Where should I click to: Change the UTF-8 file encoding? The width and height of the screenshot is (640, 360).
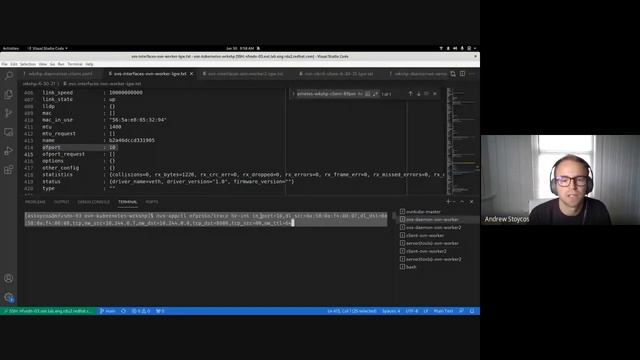pyautogui.click(x=411, y=311)
